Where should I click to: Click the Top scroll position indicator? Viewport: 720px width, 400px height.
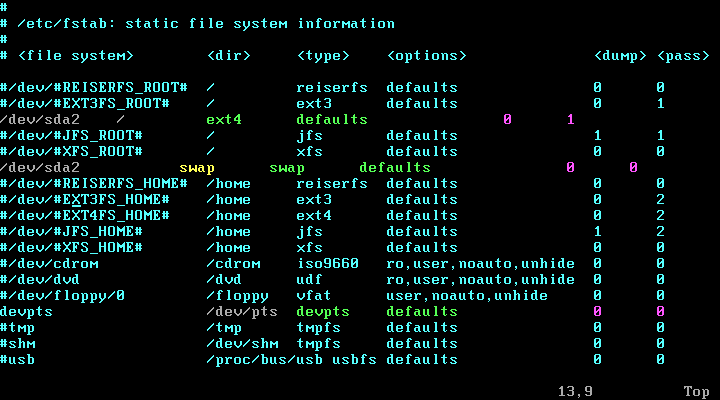(x=697, y=391)
